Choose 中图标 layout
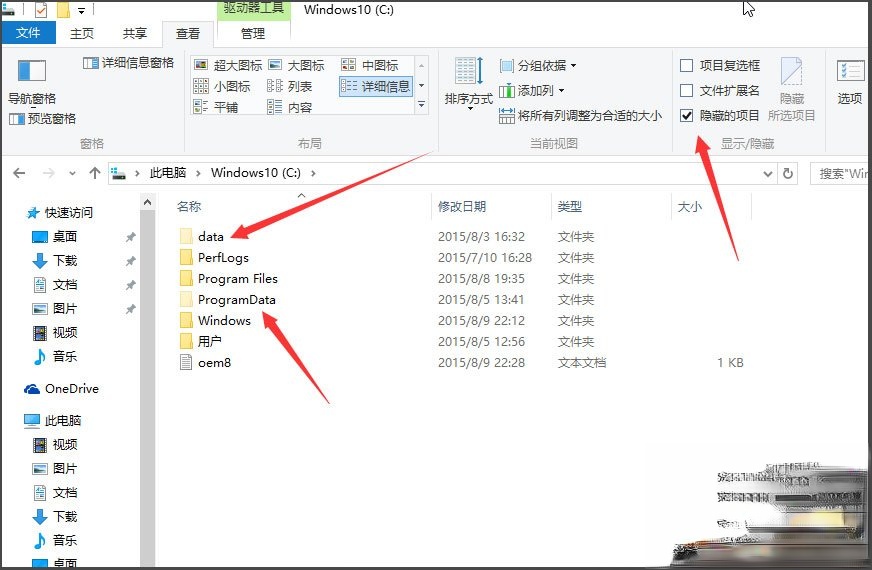 pyautogui.click(x=370, y=65)
